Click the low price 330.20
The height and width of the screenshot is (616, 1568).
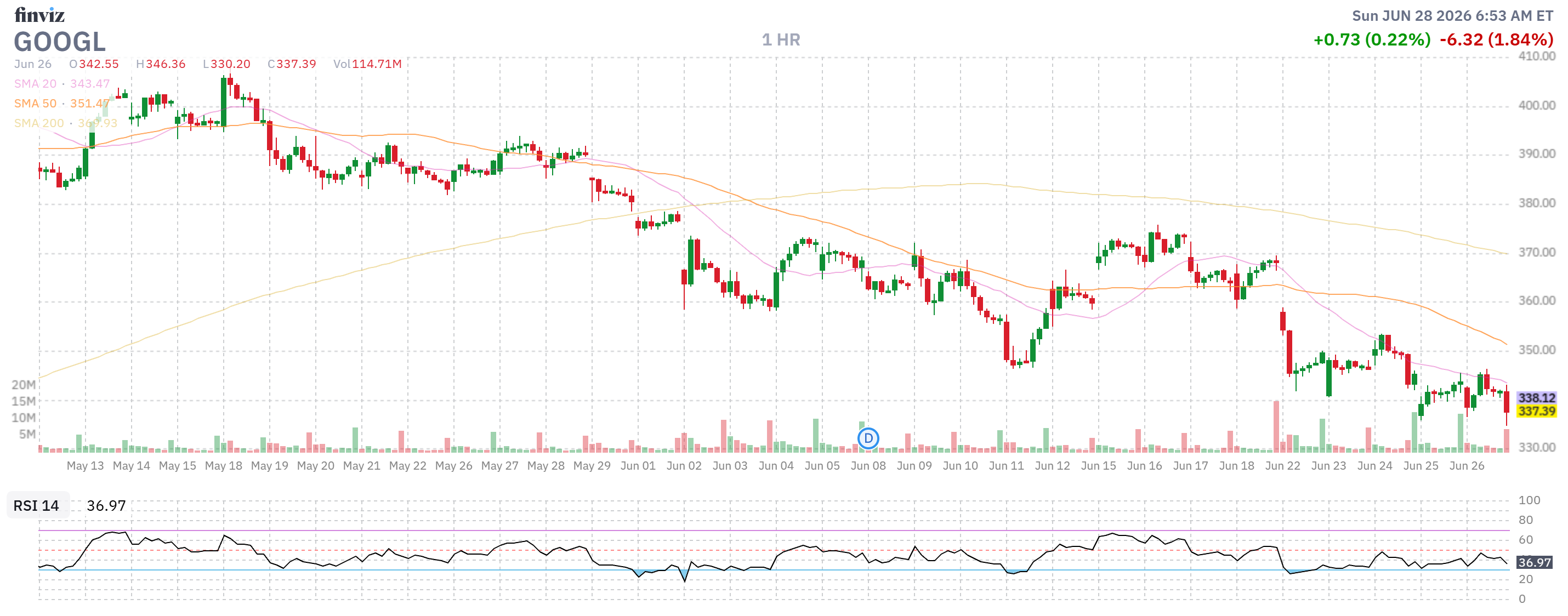[x=230, y=64]
